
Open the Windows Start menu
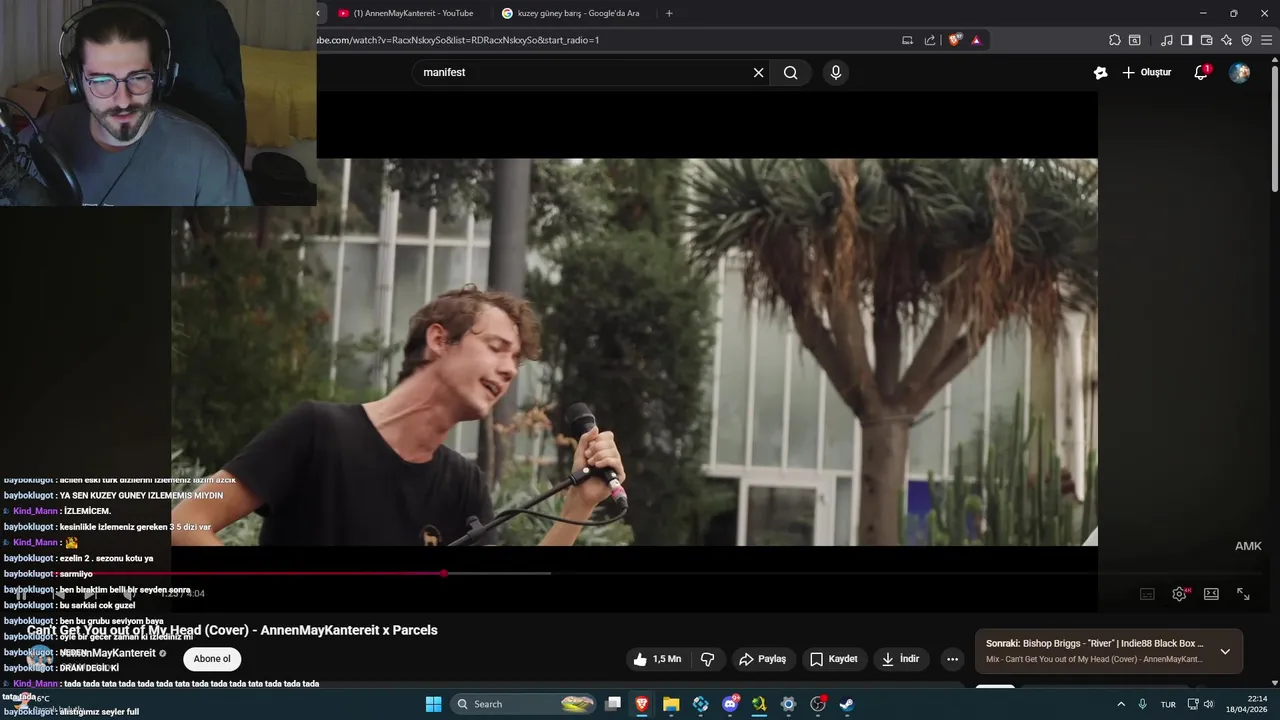433,704
